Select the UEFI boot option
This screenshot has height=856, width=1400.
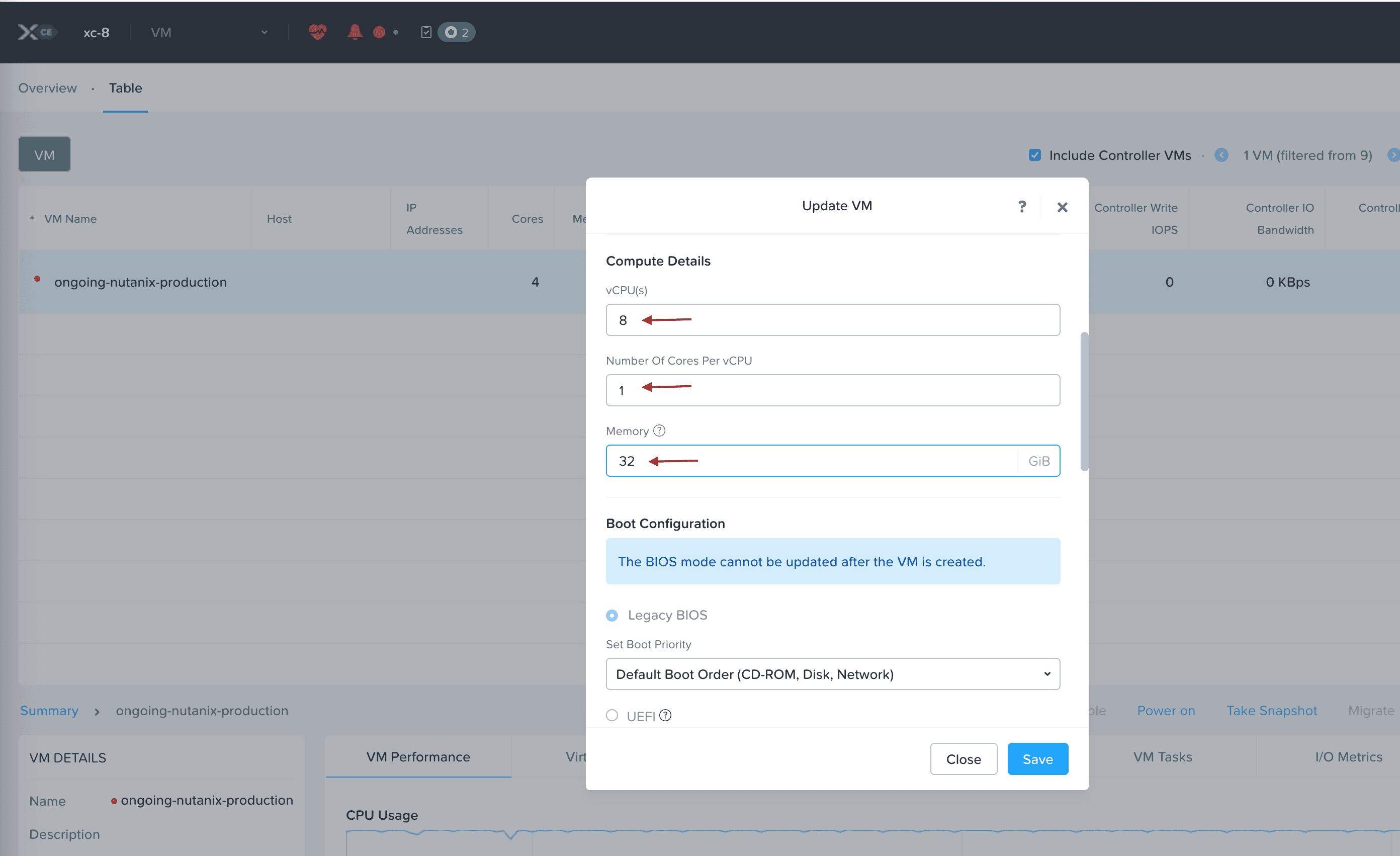click(612, 715)
